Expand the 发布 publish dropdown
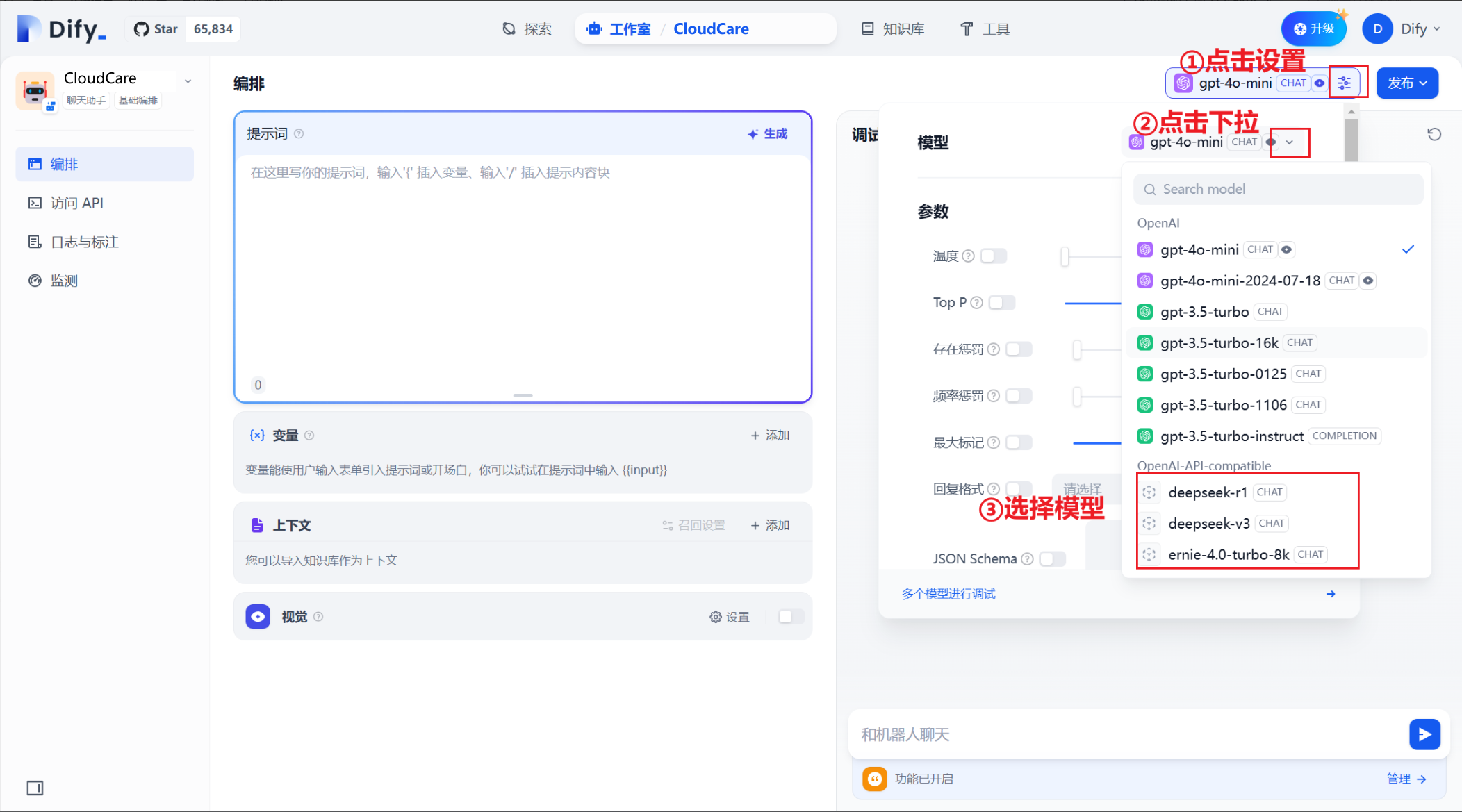Viewport: 1462px width, 812px height. click(1407, 83)
